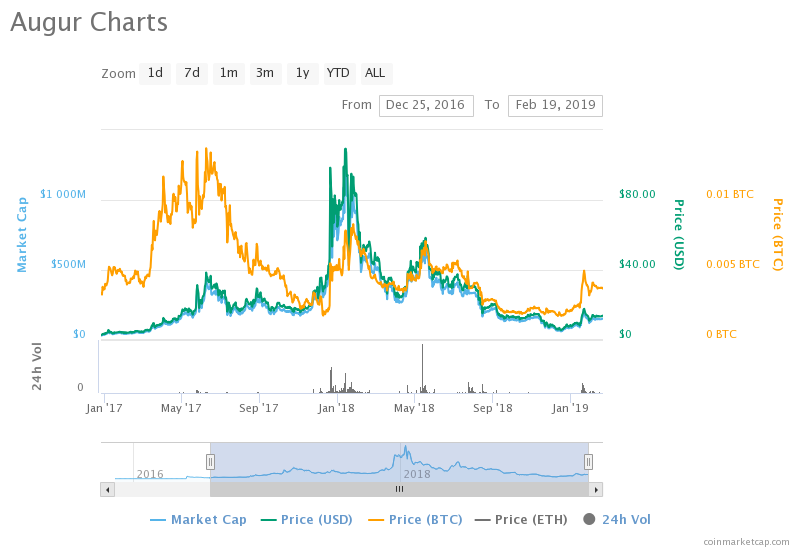This screenshot has width=800, height=550.
Task: Edit the From date field
Action: [x=426, y=106]
